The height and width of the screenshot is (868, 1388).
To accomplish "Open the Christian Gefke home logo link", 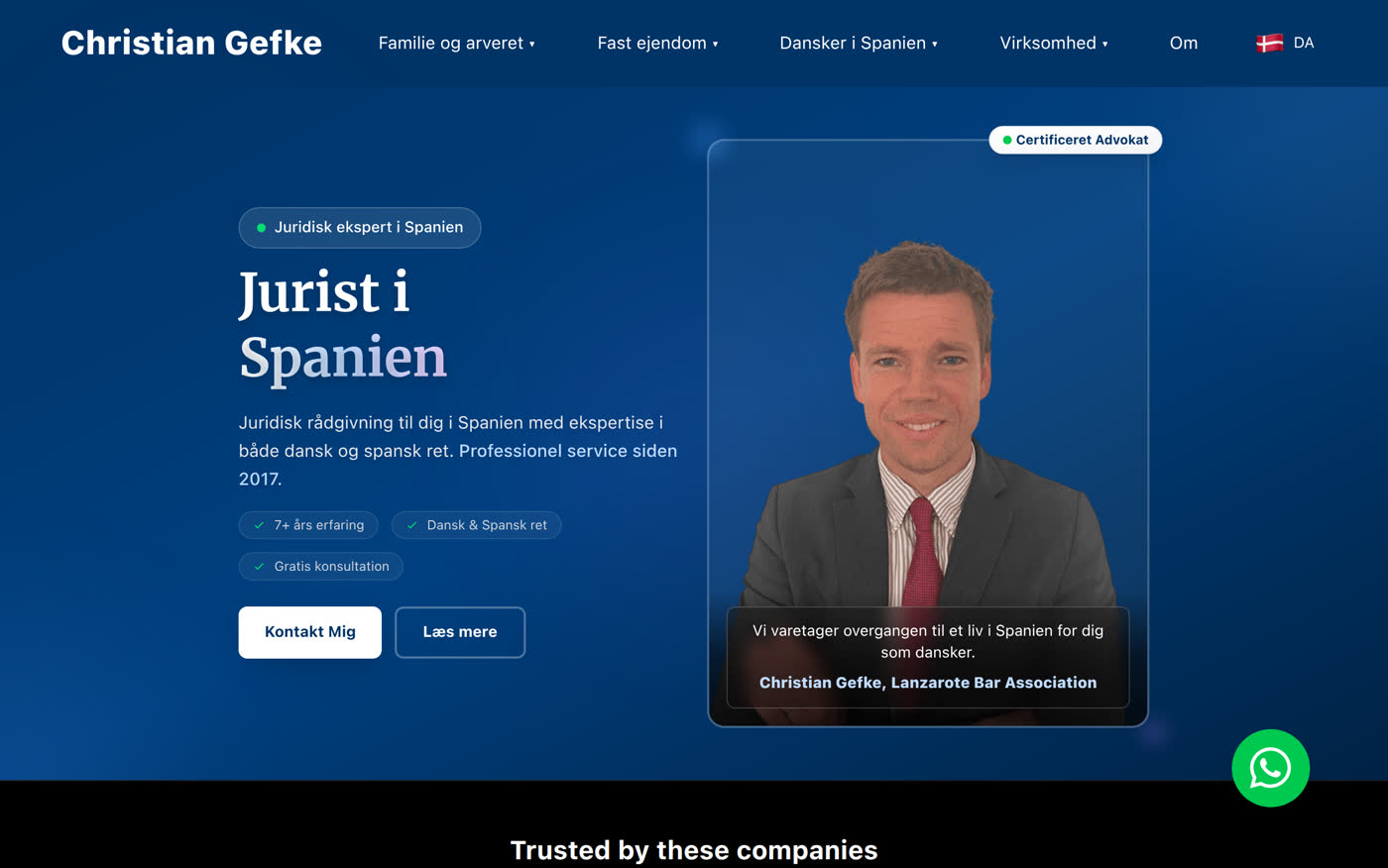I will pyautogui.click(x=191, y=43).
